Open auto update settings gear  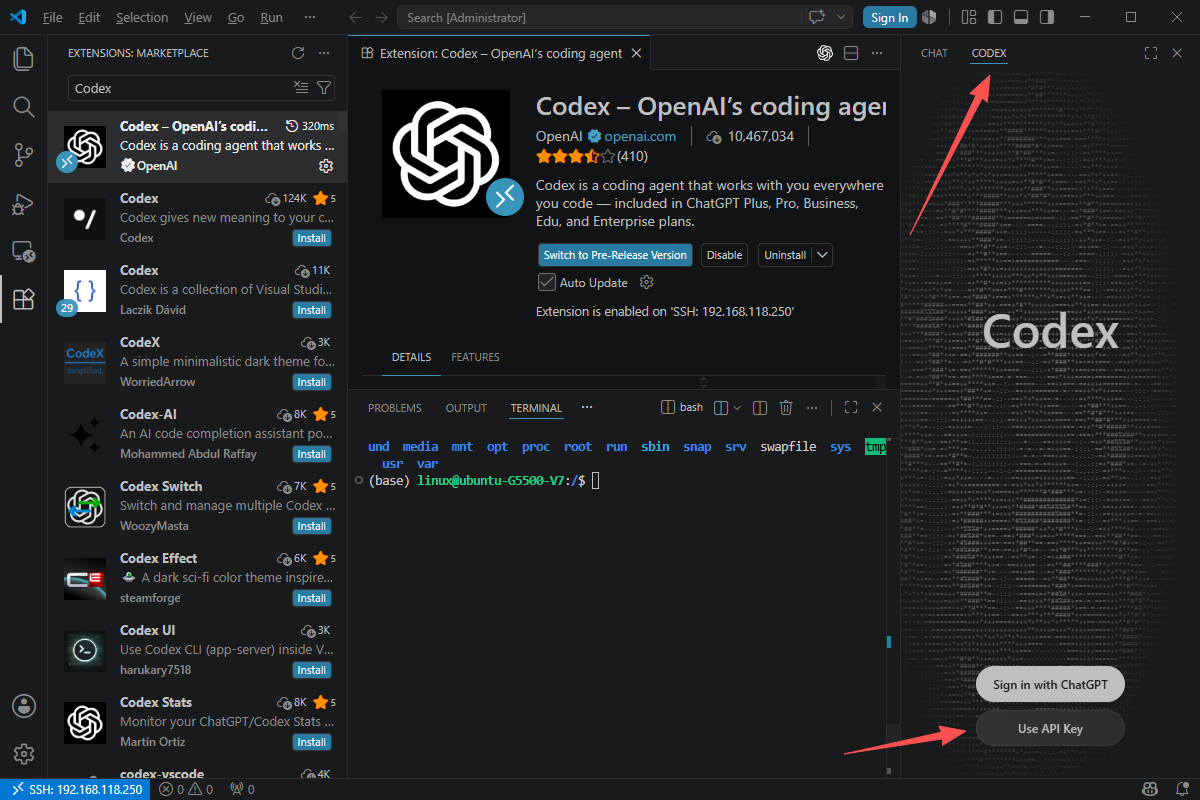pos(646,282)
